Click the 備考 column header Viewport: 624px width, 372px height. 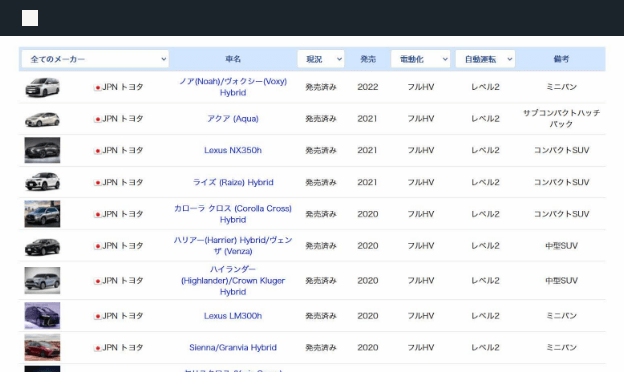(x=561, y=59)
